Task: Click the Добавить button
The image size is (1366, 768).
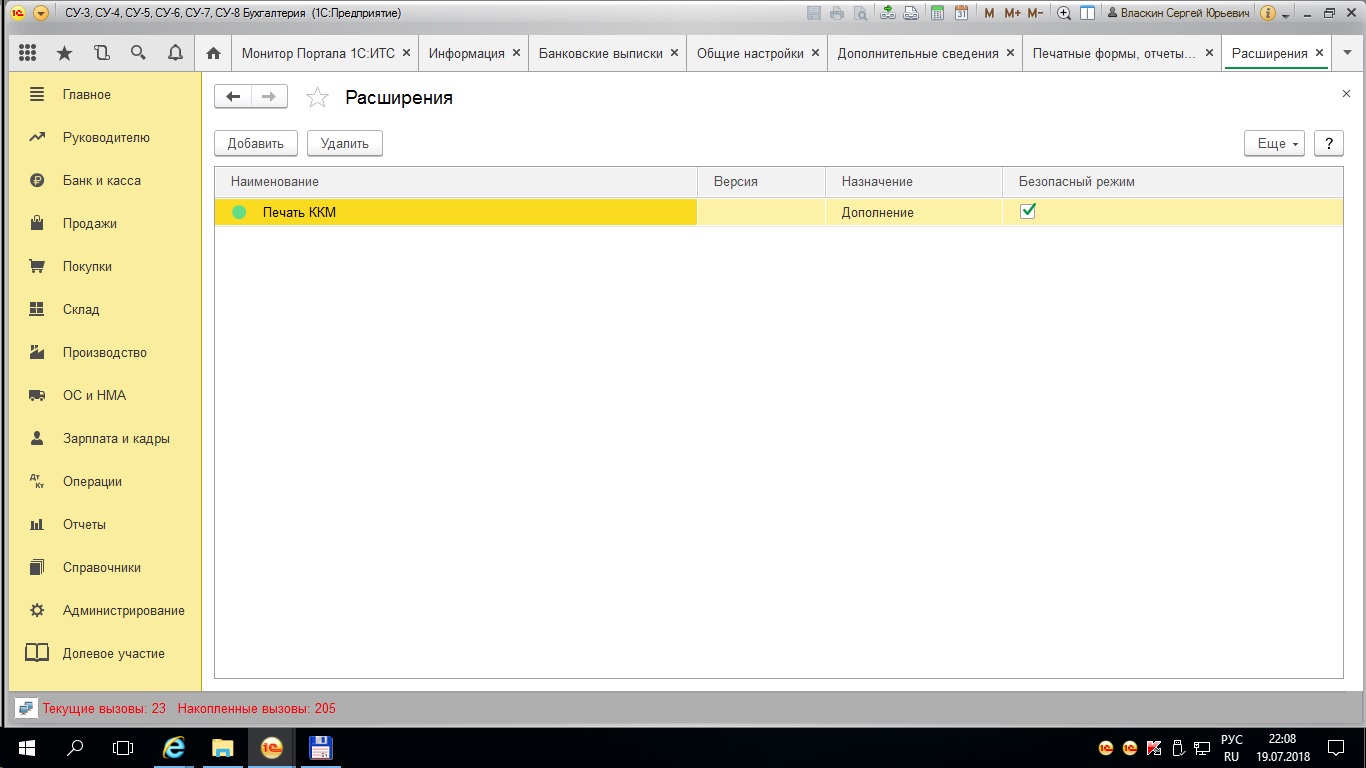Action: click(256, 143)
